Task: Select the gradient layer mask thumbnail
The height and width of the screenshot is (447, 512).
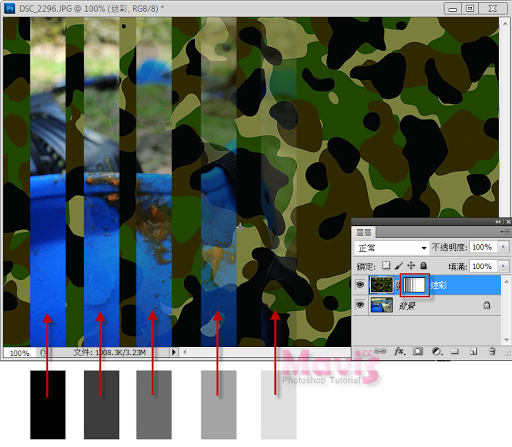Action: tap(414, 285)
